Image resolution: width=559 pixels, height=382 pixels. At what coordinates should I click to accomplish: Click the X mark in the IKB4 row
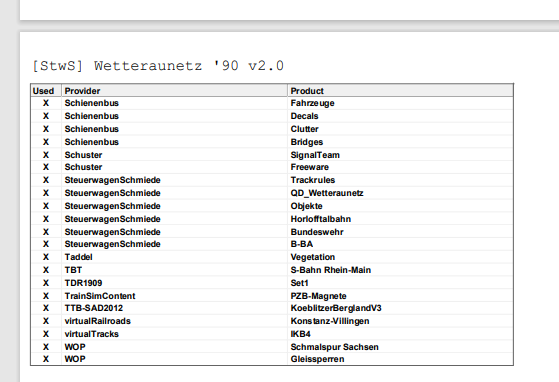click(x=46, y=334)
